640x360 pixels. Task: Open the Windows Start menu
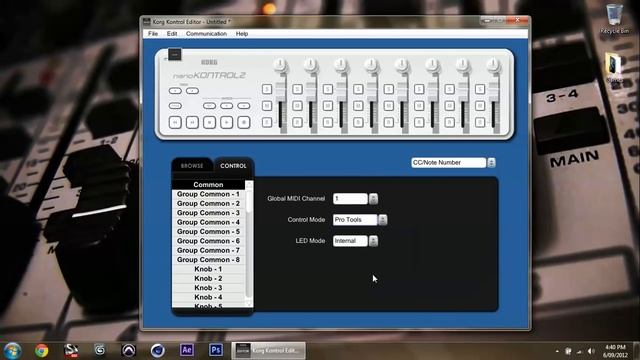[12, 351]
